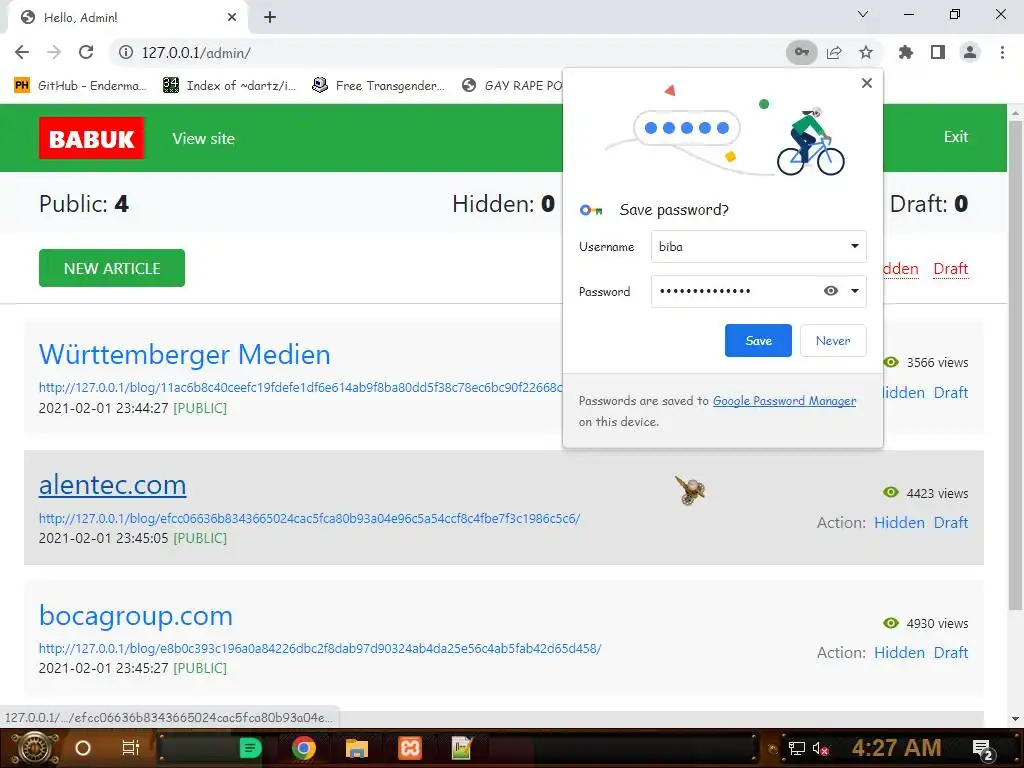This screenshot has width=1024, height=768.
Task: Open the steampunk Start button
Action: [x=35, y=748]
